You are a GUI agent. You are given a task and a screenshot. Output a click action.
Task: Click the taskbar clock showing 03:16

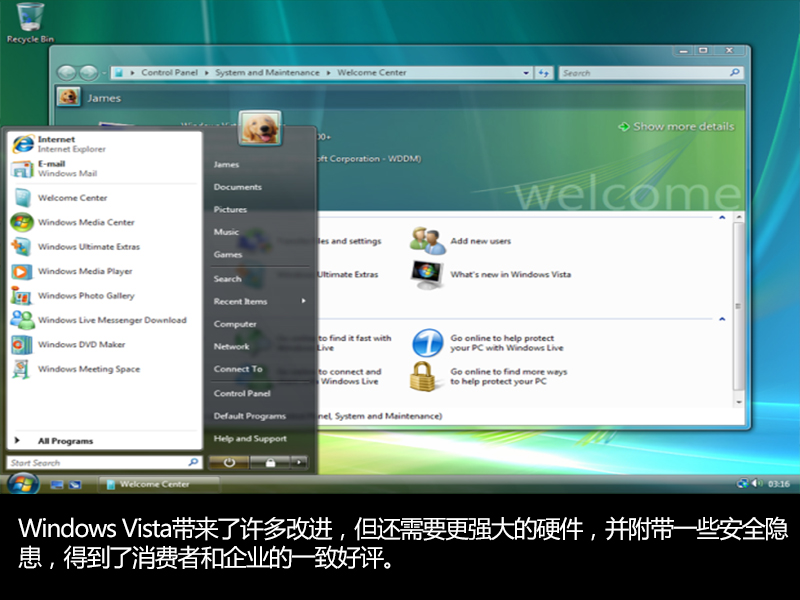pyautogui.click(x=779, y=484)
